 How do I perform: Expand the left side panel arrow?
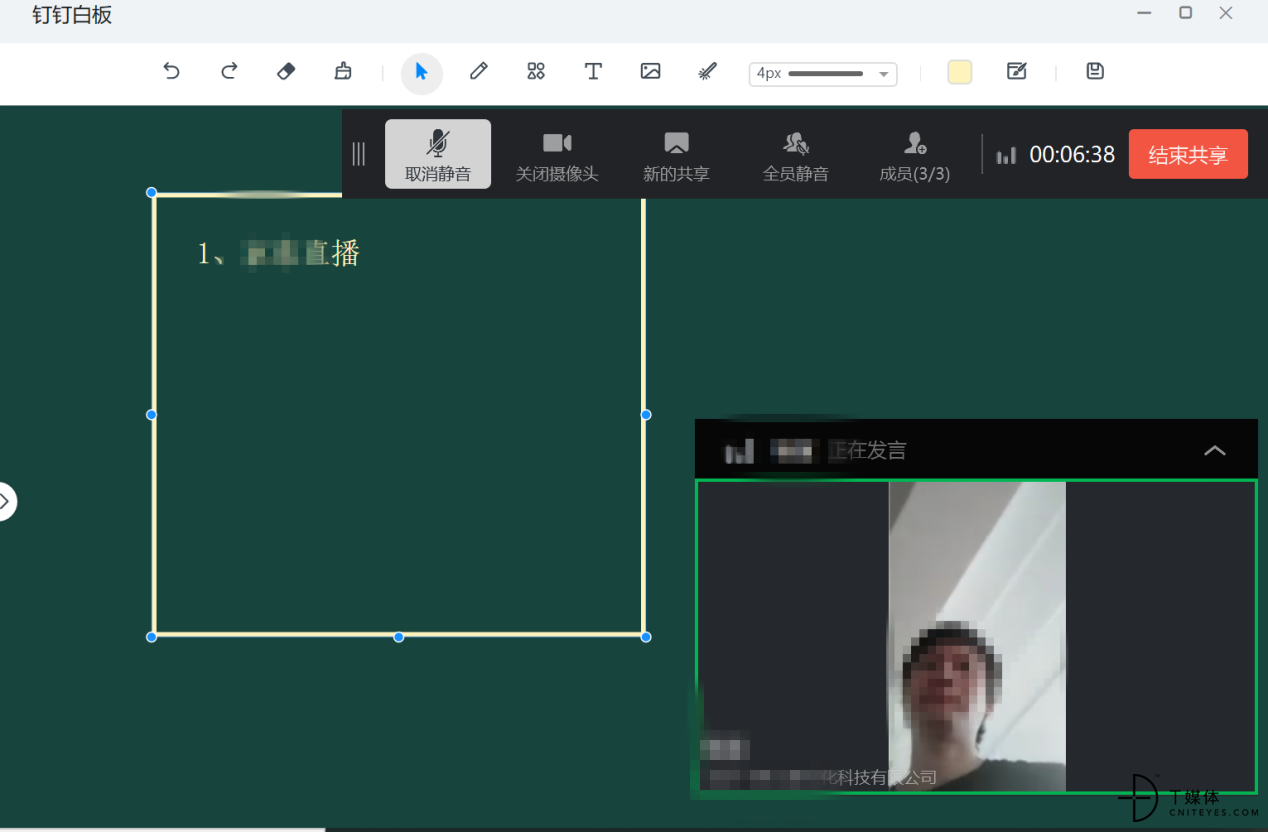point(5,501)
